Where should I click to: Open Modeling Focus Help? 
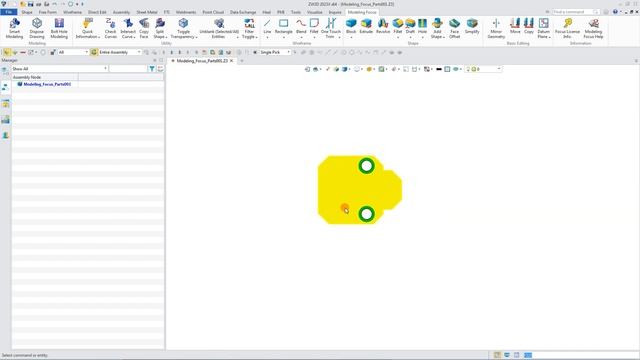593,29
